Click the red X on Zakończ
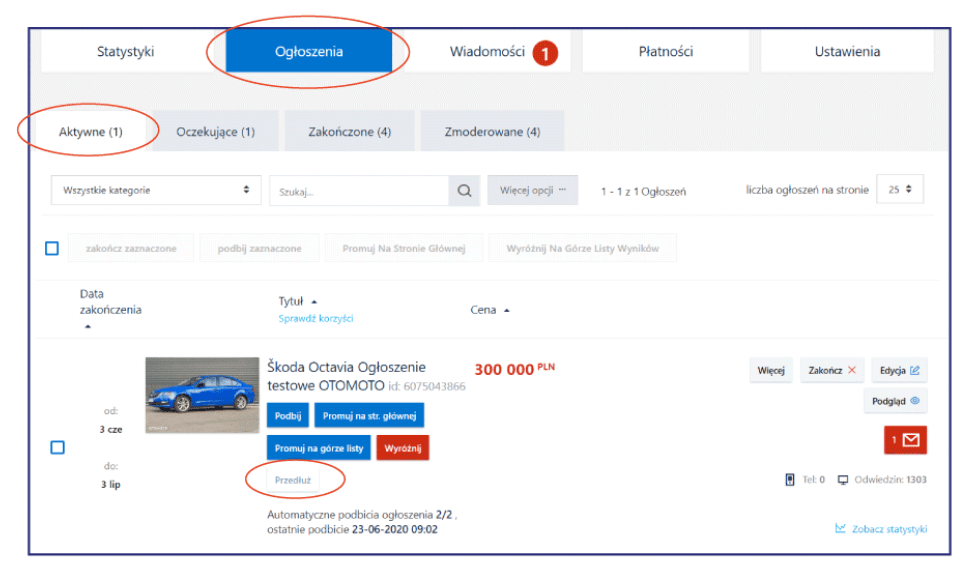Image resolution: width=980 pixels, height=586 pixels. pos(852,370)
